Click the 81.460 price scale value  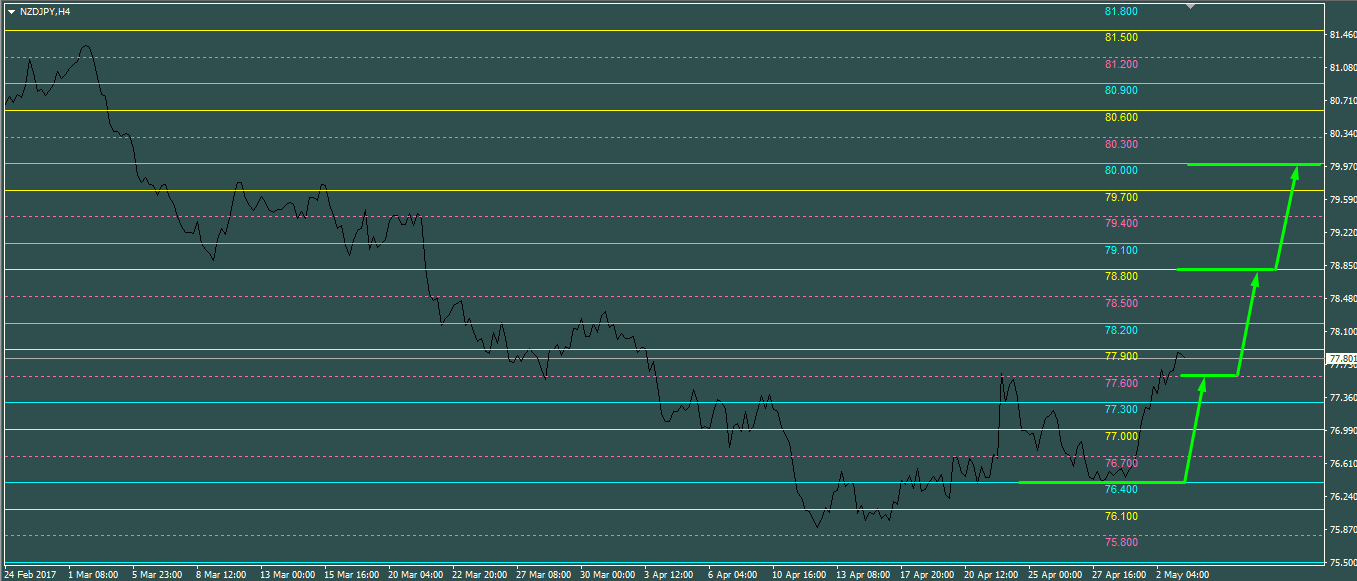pos(1342,35)
